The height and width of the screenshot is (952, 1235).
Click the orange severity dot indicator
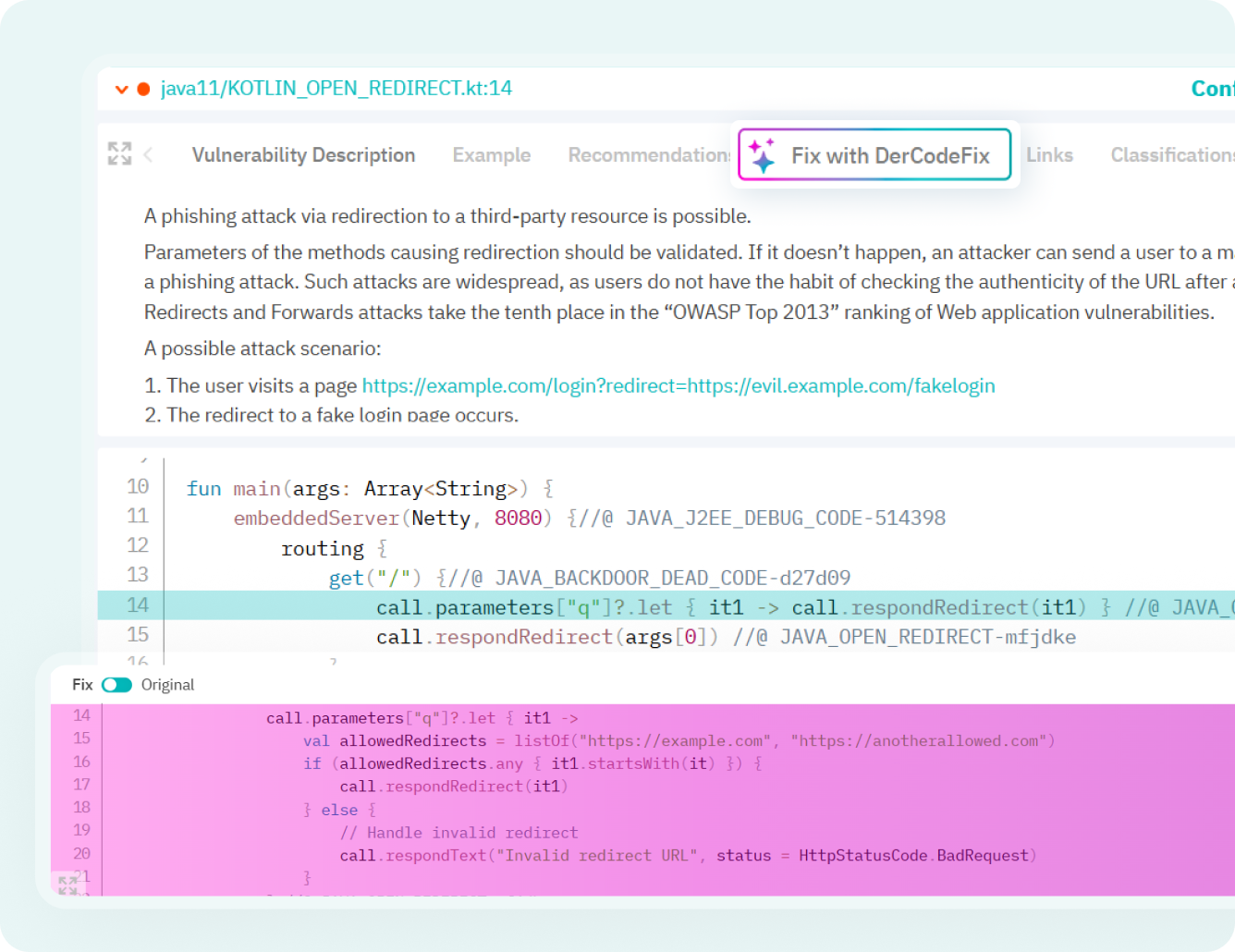click(x=143, y=90)
